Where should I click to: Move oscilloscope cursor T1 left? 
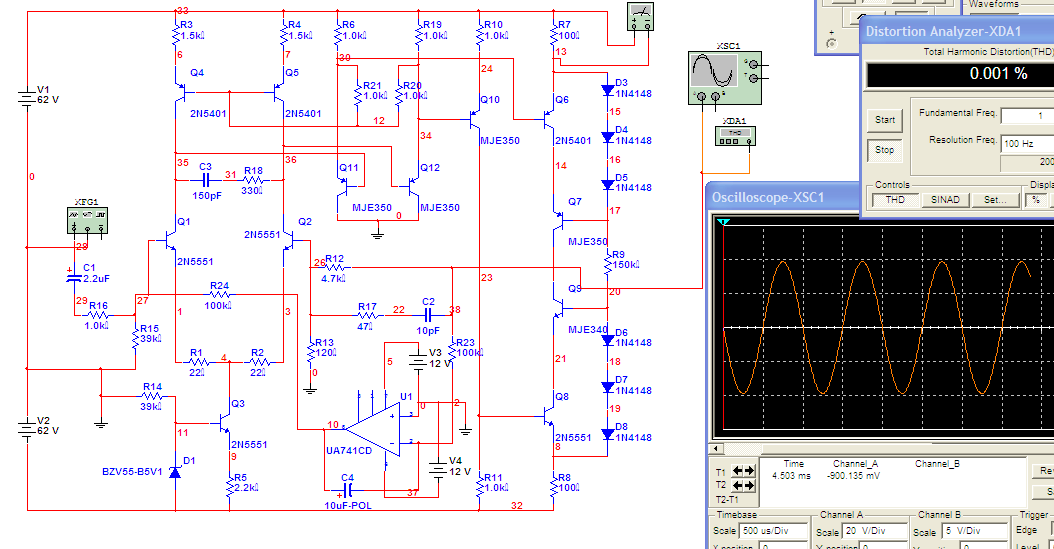(x=736, y=471)
